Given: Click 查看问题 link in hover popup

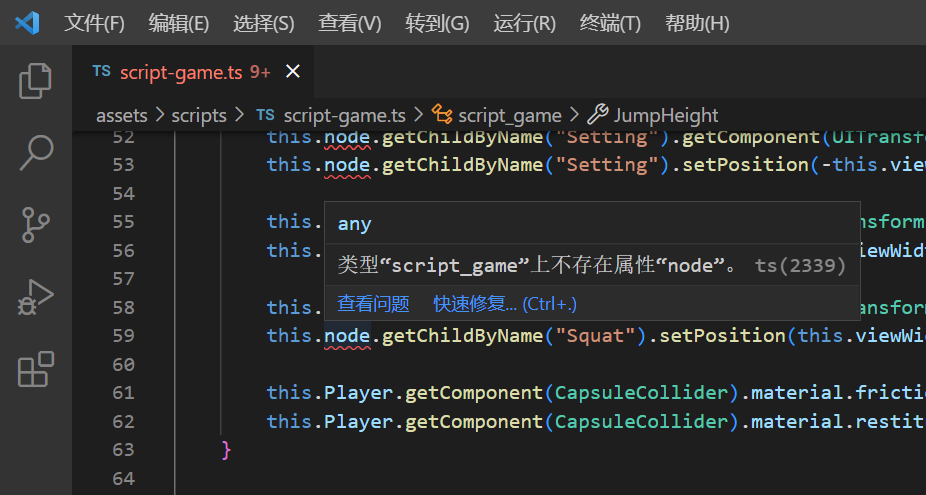Looking at the screenshot, I should tap(373, 304).
